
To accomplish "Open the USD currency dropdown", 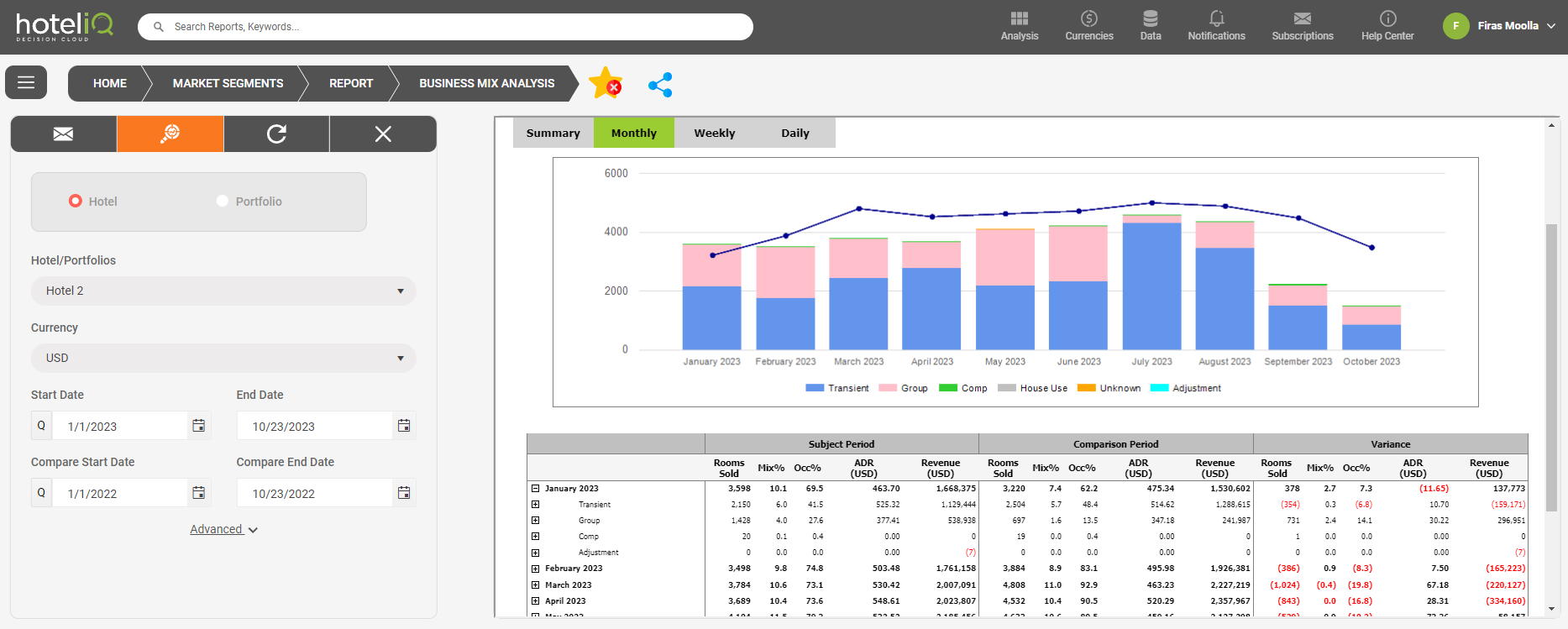I will 223,358.
